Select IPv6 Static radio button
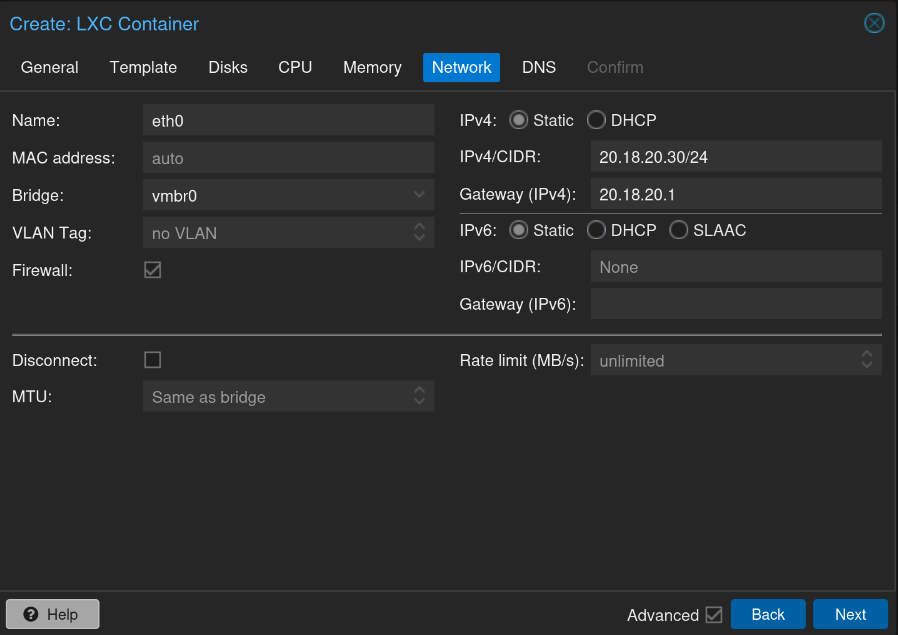 [519, 230]
